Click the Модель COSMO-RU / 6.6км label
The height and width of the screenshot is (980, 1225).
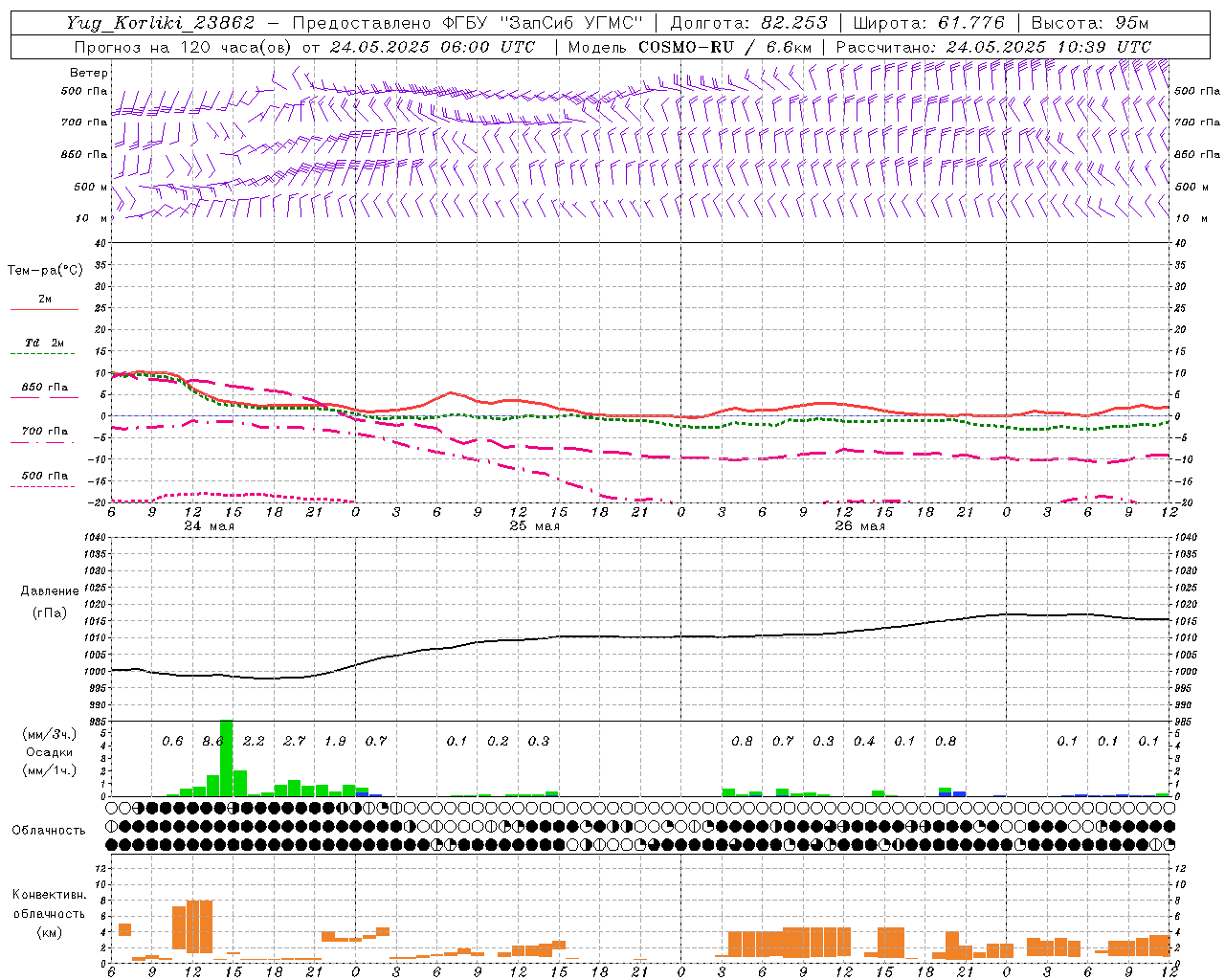690,47
